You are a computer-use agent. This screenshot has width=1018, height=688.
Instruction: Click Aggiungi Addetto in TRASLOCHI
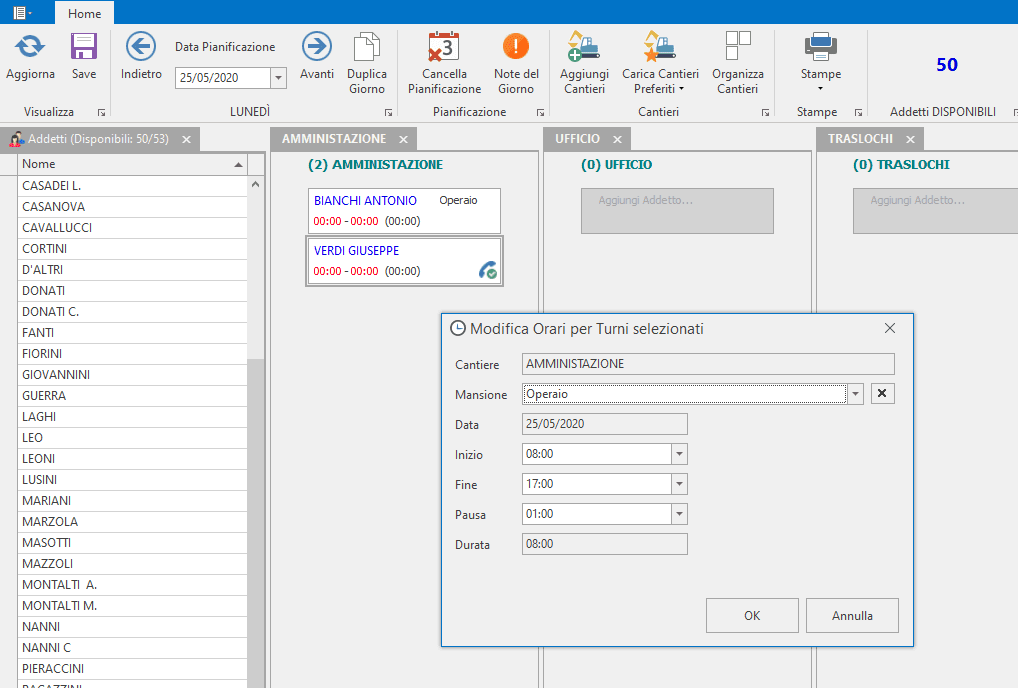click(x=935, y=211)
